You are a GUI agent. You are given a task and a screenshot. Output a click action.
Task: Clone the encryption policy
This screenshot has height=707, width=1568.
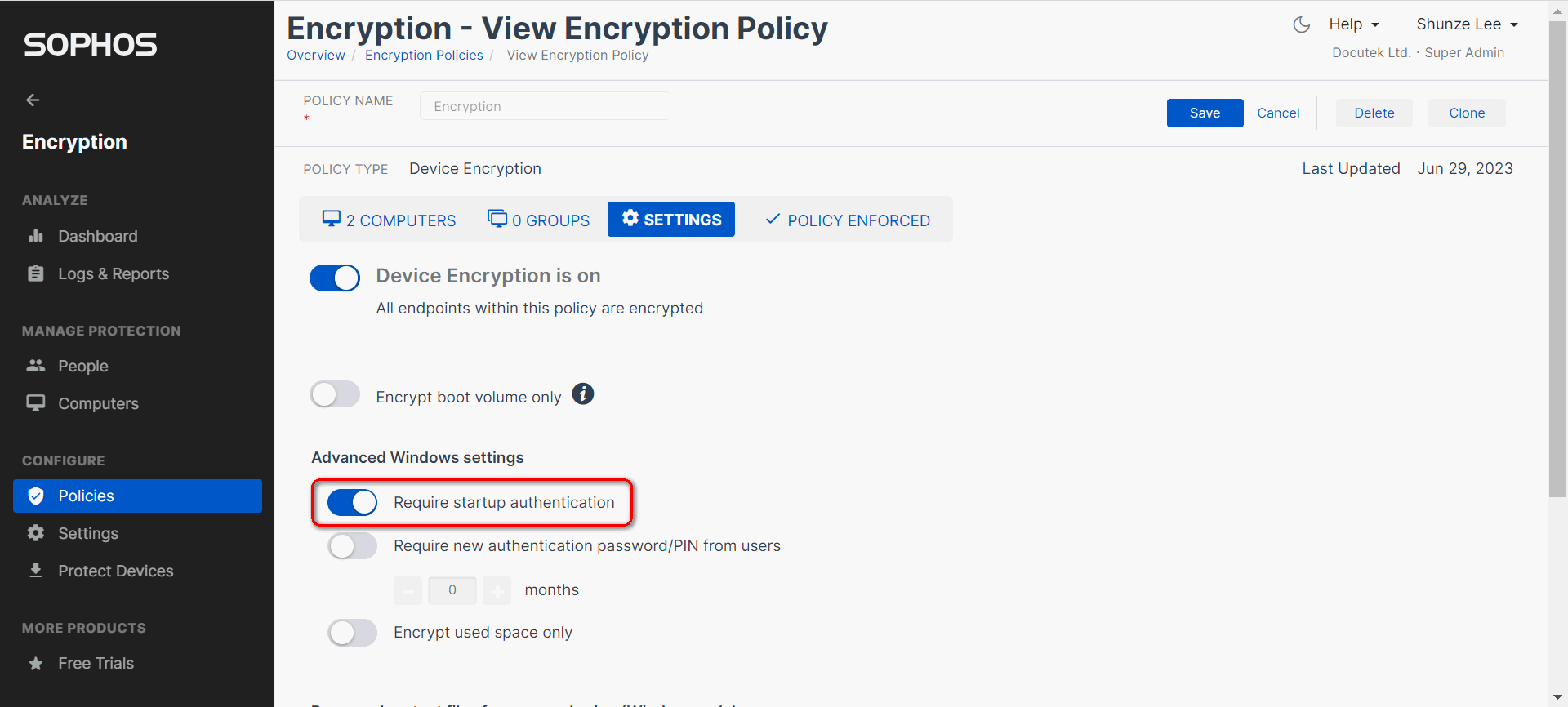(1467, 113)
